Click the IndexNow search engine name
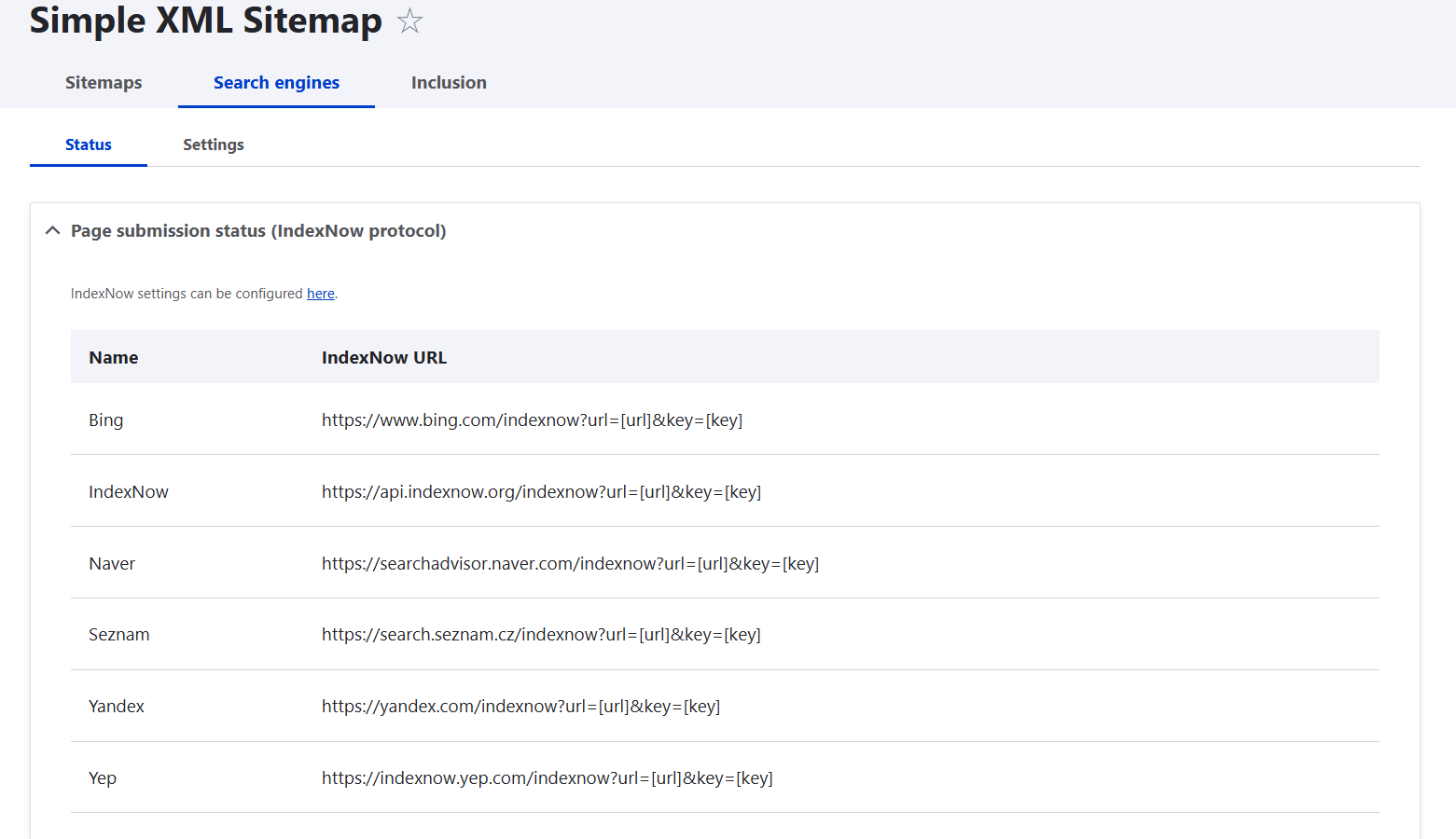Image resolution: width=1456 pixels, height=839 pixels. [x=128, y=491]
